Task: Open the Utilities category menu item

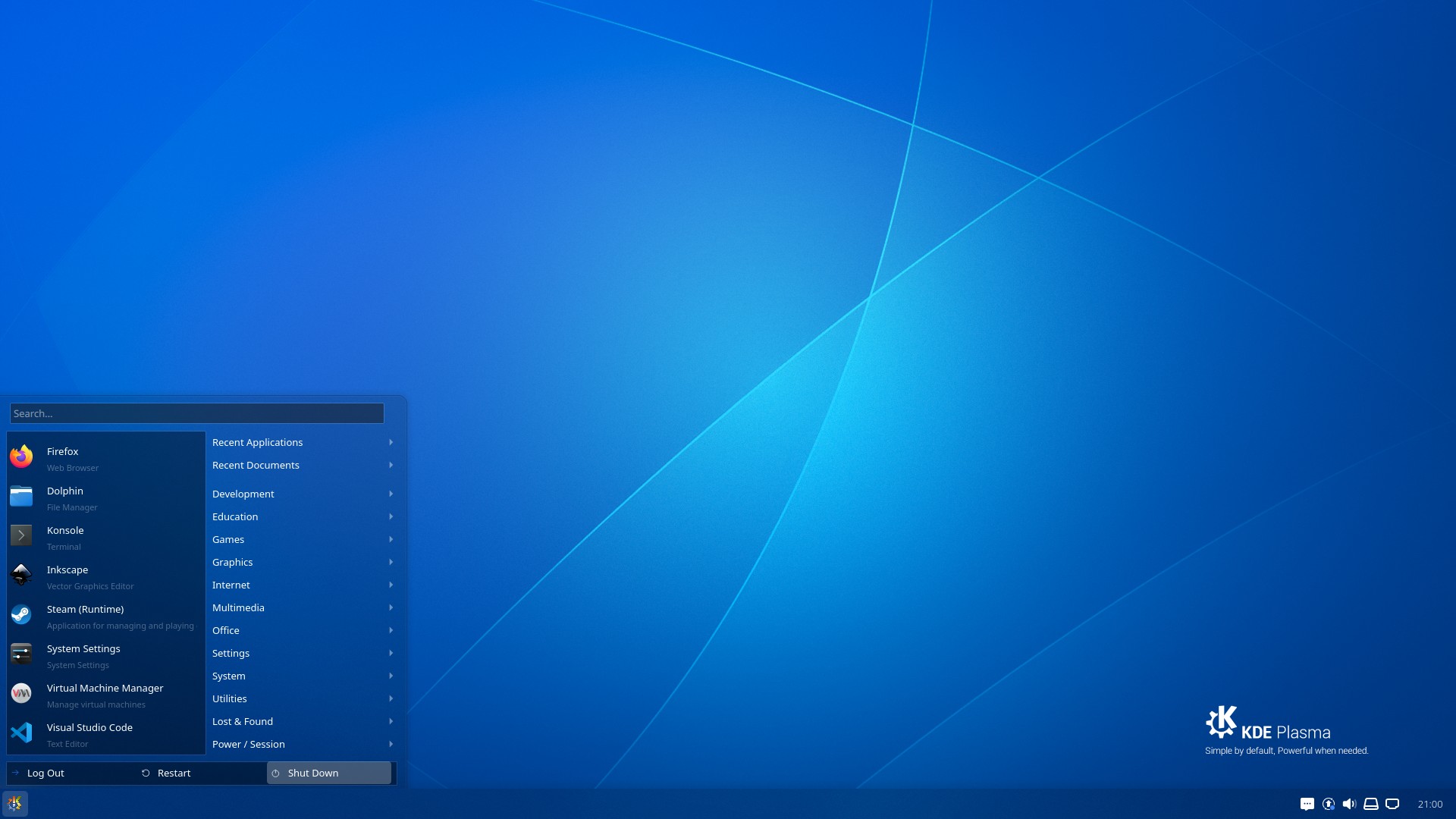Action: pyautogui.click(x=303, y=698)
